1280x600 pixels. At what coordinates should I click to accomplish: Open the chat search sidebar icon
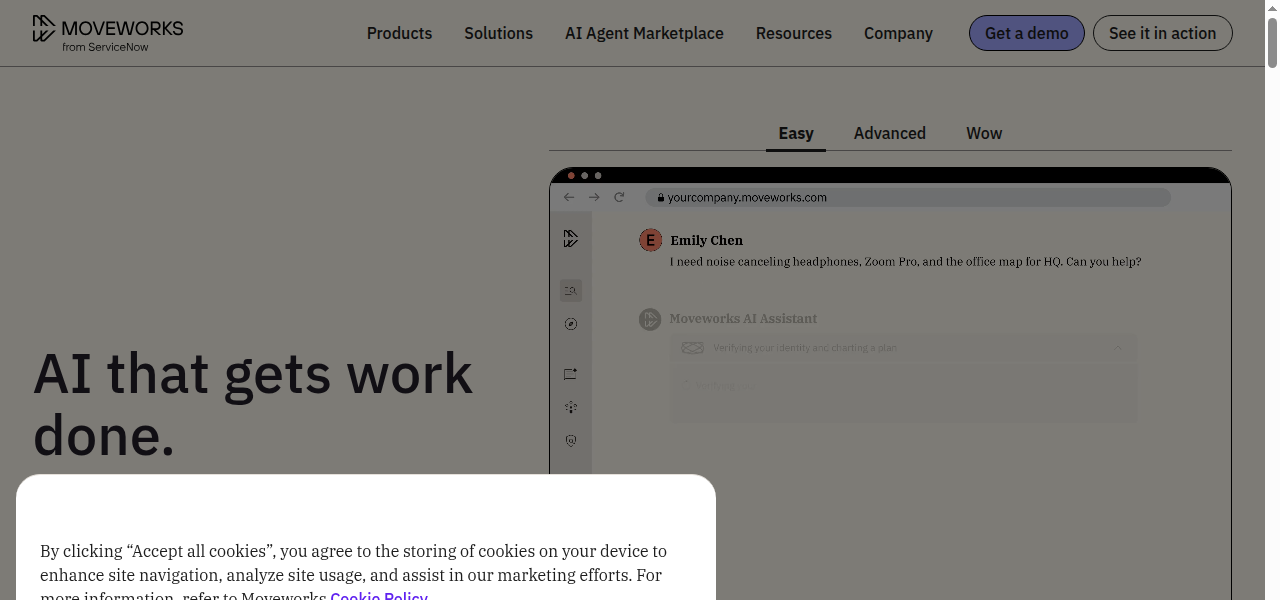click(x=570, y=290)
